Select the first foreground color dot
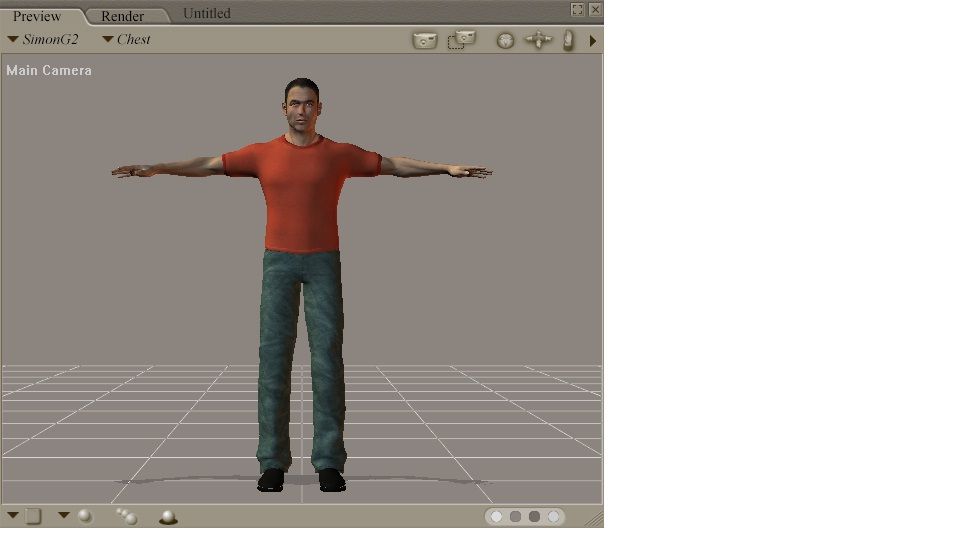 pos(497,517)
